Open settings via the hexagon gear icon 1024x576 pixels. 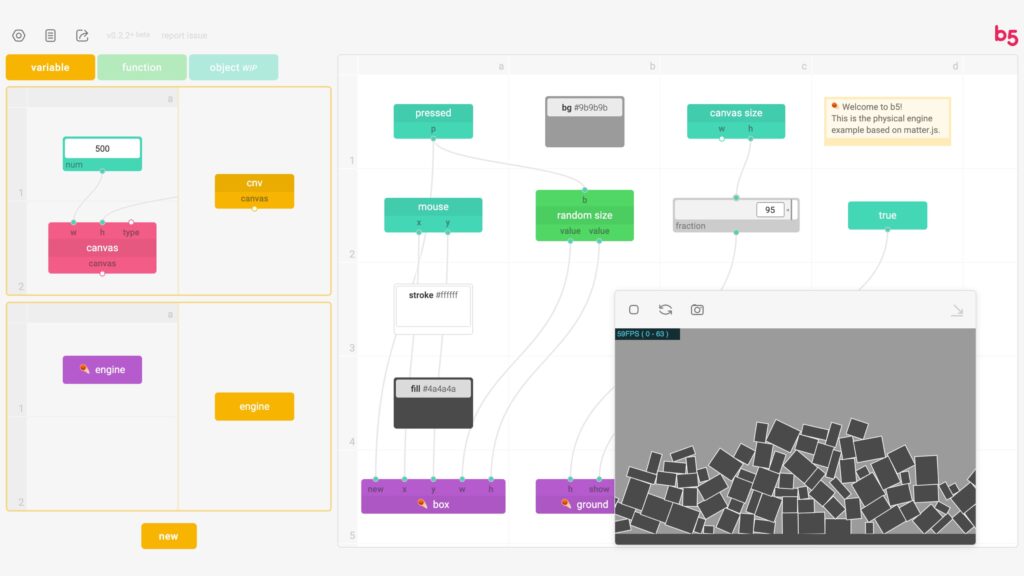tap(18, 35)
